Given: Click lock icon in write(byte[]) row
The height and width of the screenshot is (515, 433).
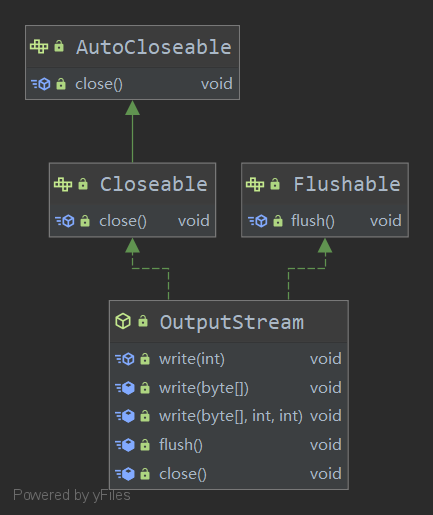Looking at the screenshot, I should (145, 388).
